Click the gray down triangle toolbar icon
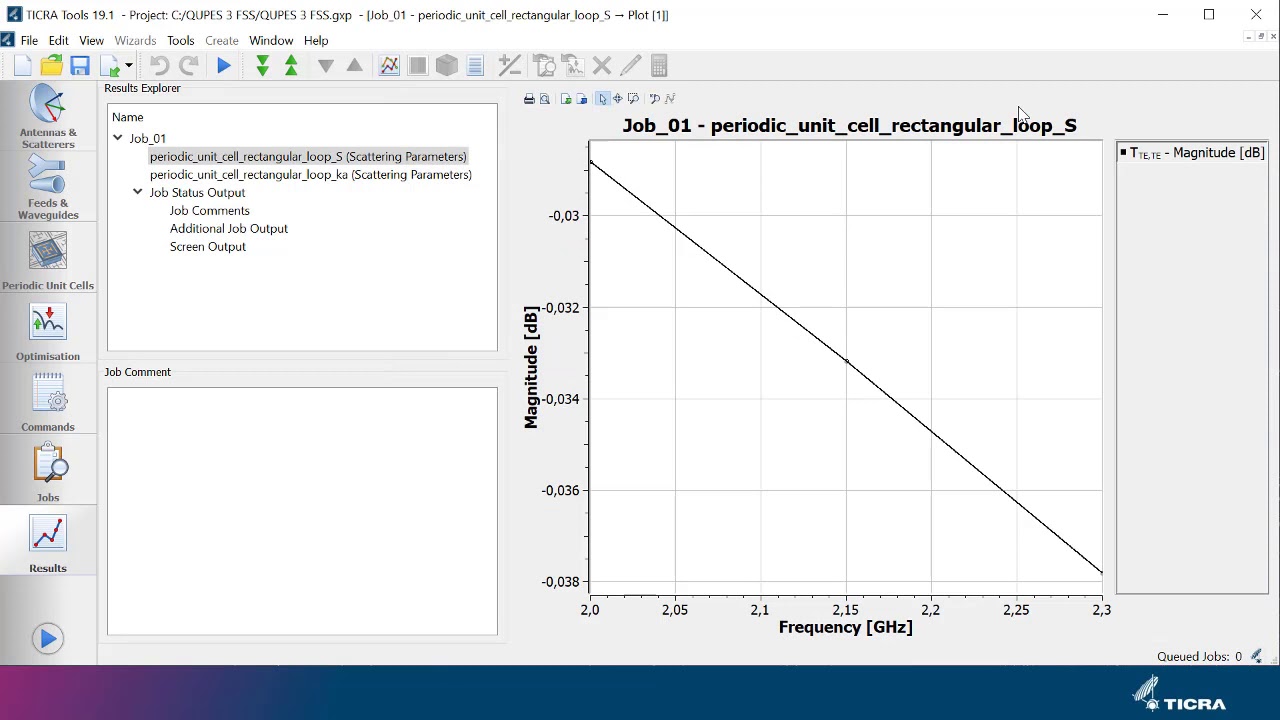Viewport: 1280px width, 720px height. point(325,66)
